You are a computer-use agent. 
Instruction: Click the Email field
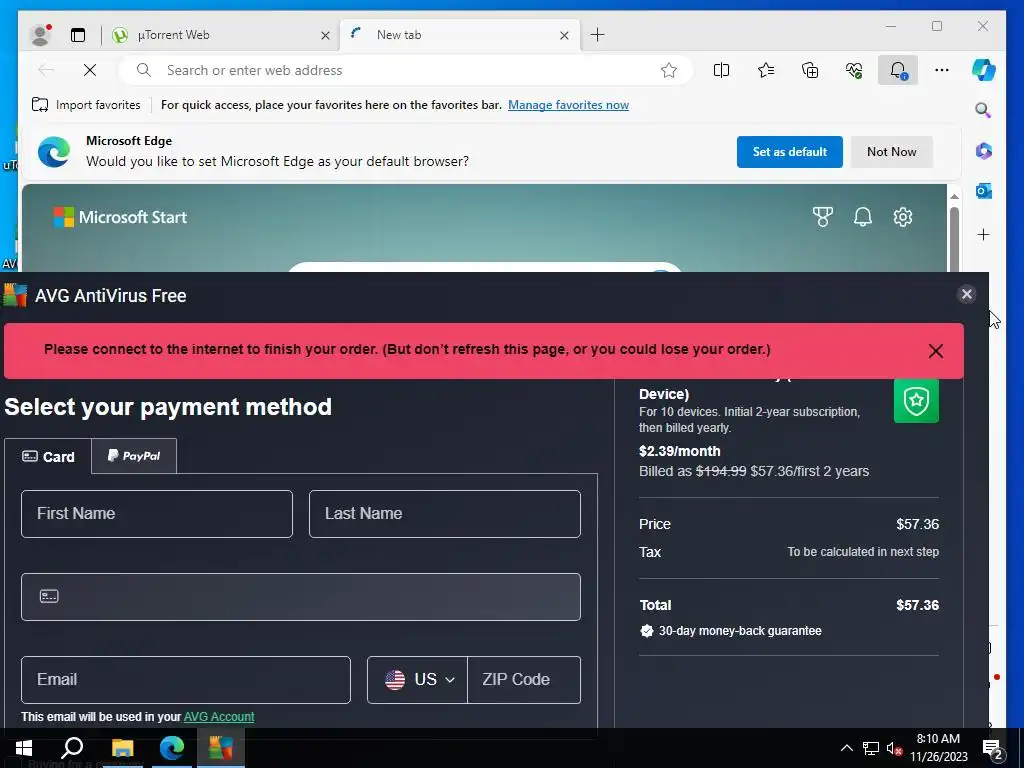185,680
